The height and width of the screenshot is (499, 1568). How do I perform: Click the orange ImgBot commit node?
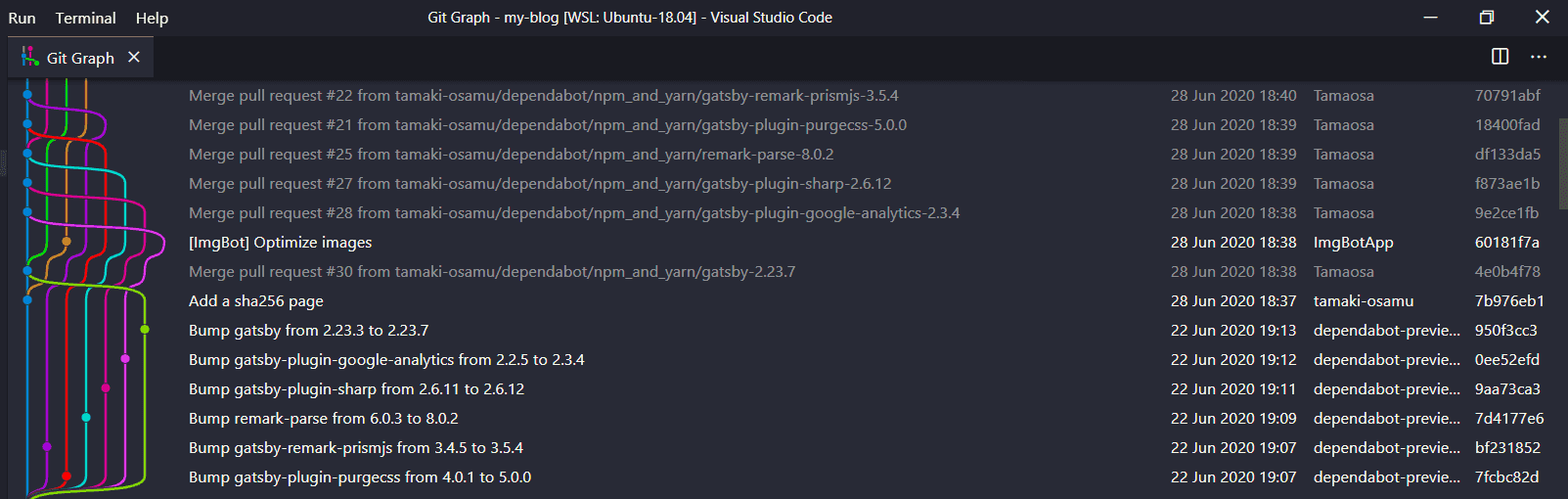point(67,241)
